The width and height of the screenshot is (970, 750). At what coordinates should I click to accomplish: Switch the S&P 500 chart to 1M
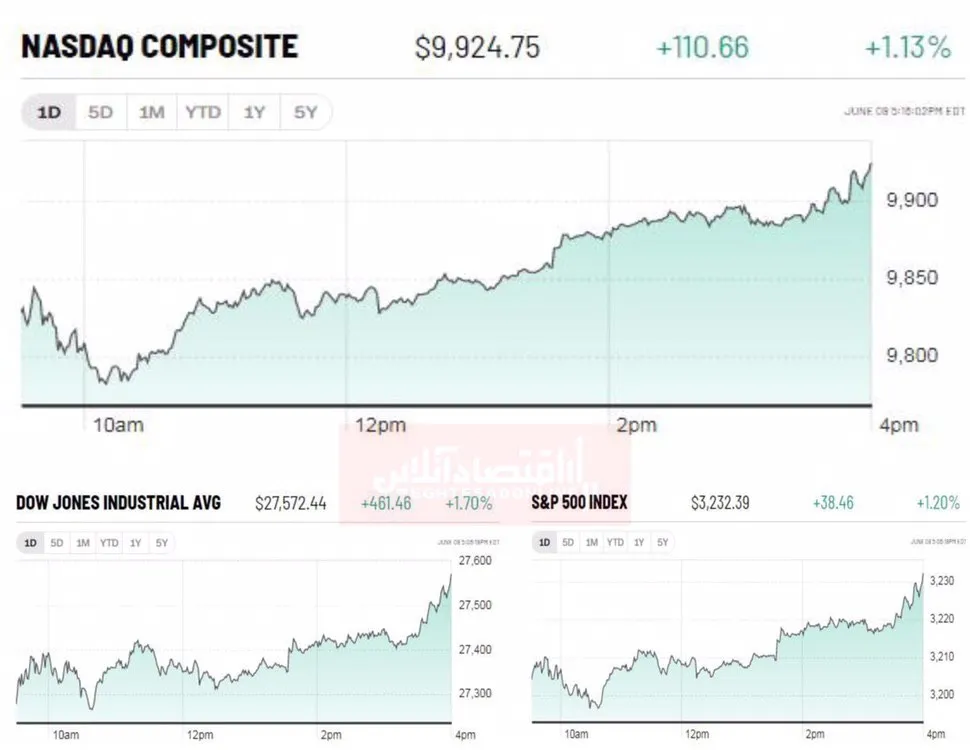591,543
